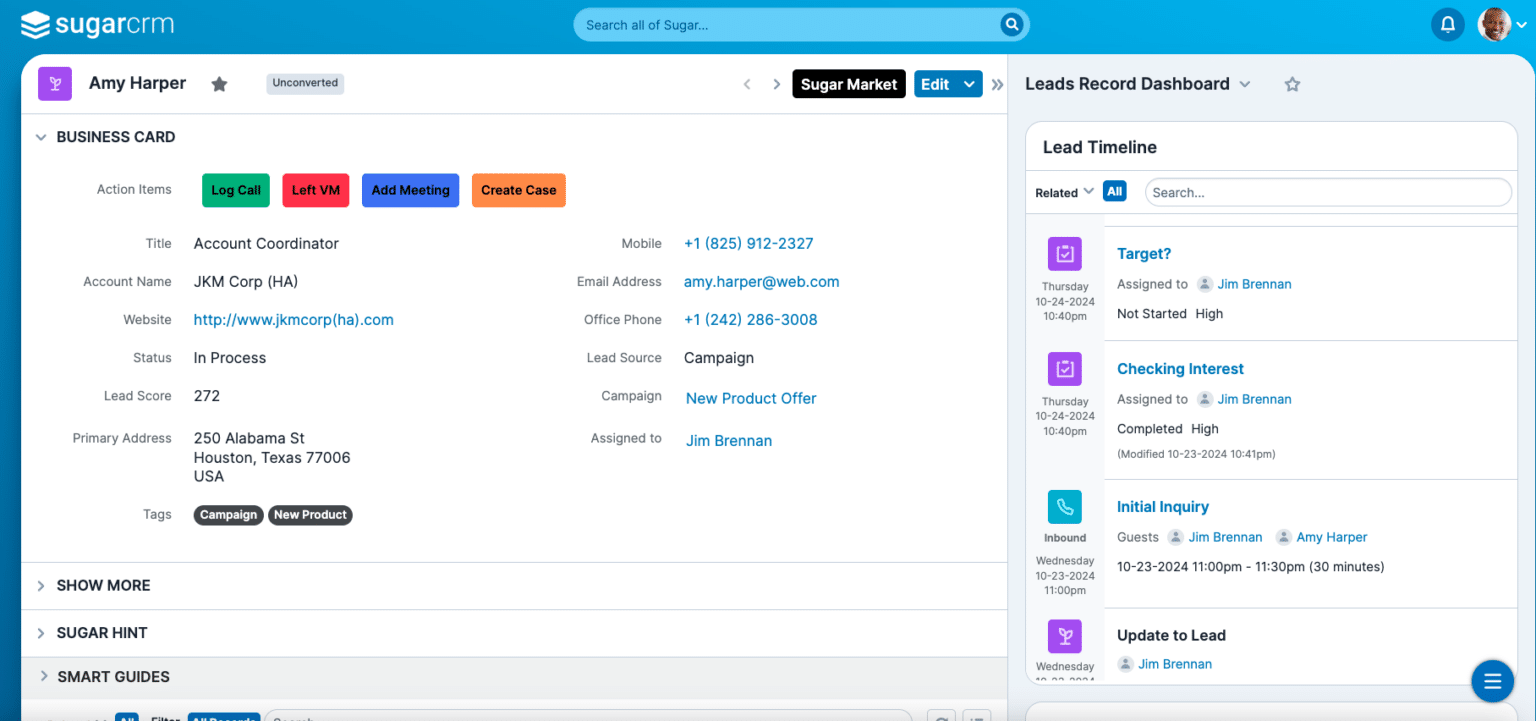Click the search magnifier icon
Screen dimensions: 1536x721
(1012, 25)
